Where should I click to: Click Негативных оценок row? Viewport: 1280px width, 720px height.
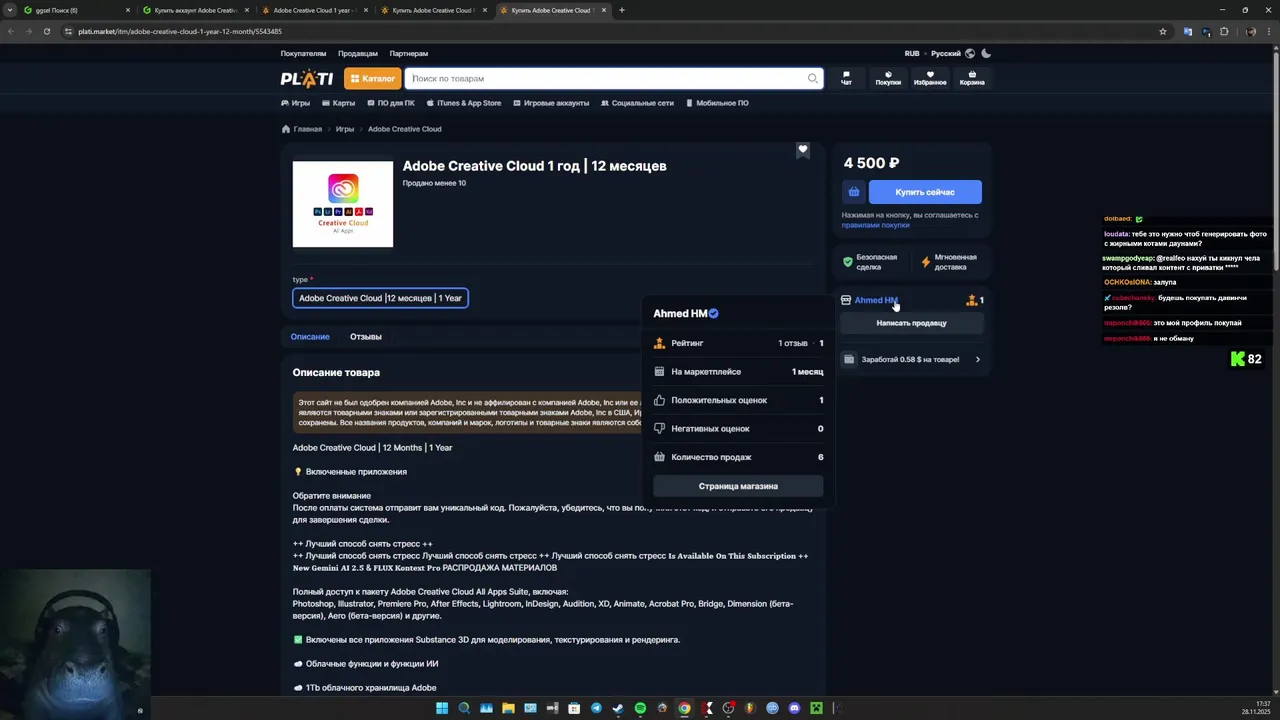pyautogui.click(x=738, y=429)
